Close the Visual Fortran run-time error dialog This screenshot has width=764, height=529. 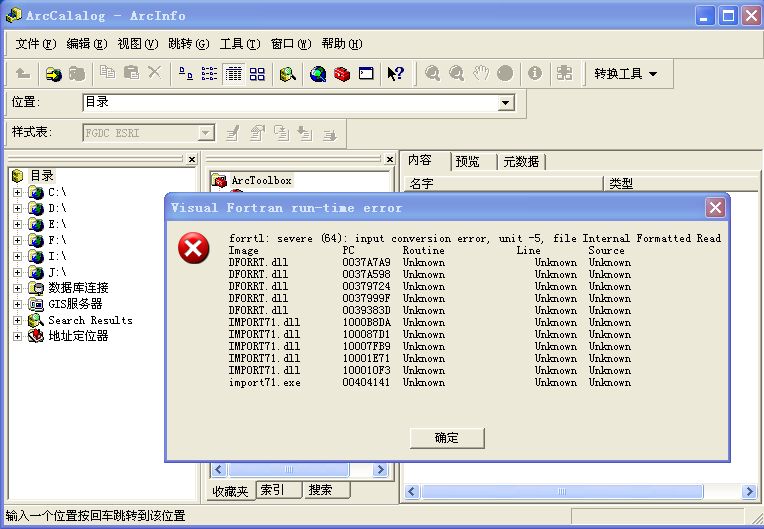pyautogui.click(x=715, y=208)
